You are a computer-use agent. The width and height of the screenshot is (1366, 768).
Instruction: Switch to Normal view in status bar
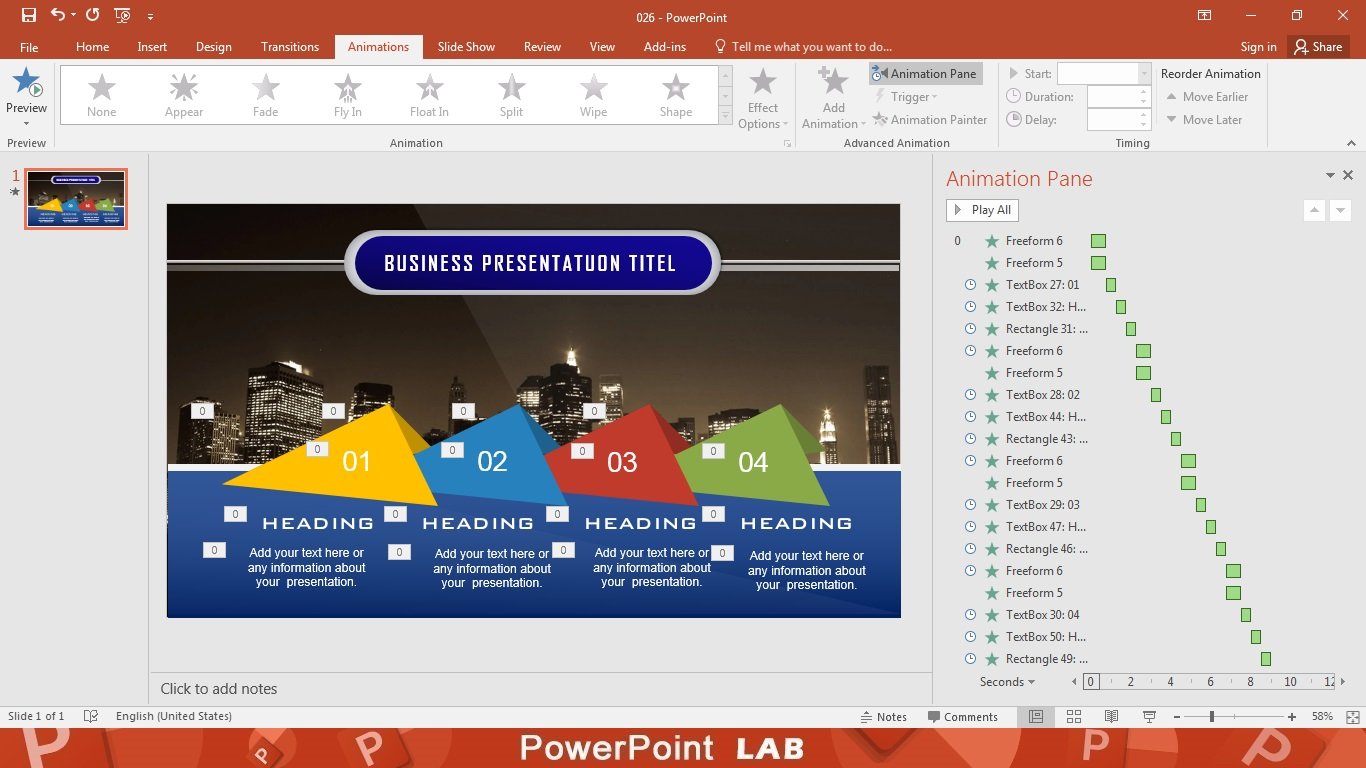click(x=1036, y=717)
